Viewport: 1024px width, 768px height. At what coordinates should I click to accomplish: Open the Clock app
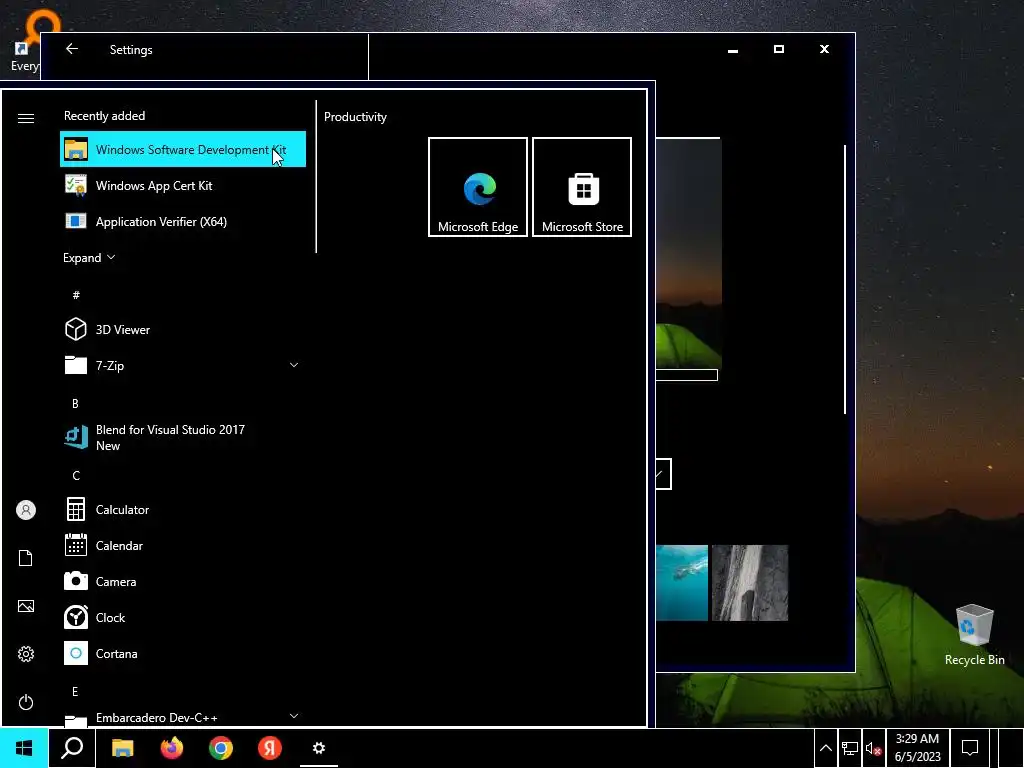click(183, 617)
